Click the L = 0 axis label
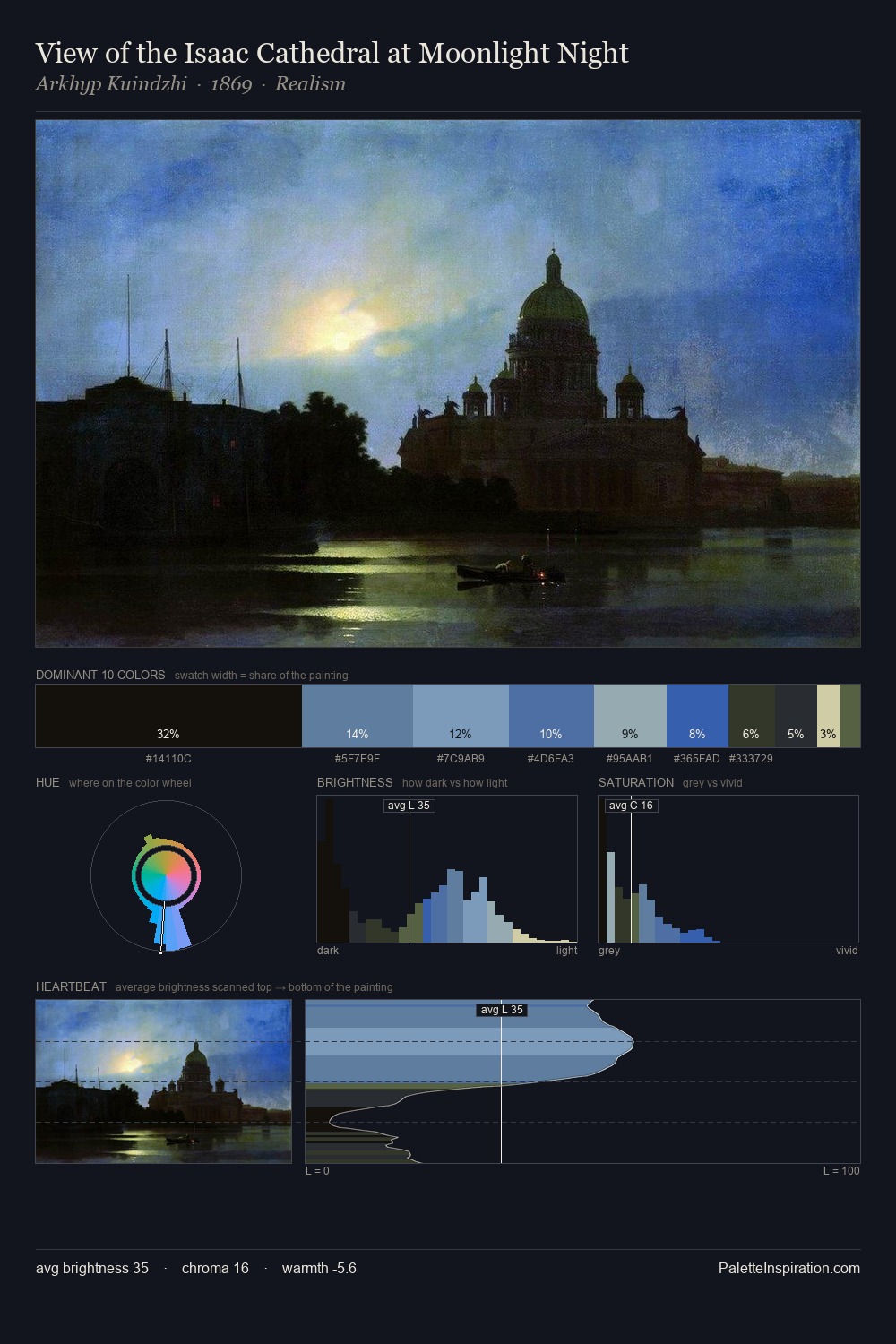The width and height of the screenshot is (896, 1344). tap(317, 1171)
